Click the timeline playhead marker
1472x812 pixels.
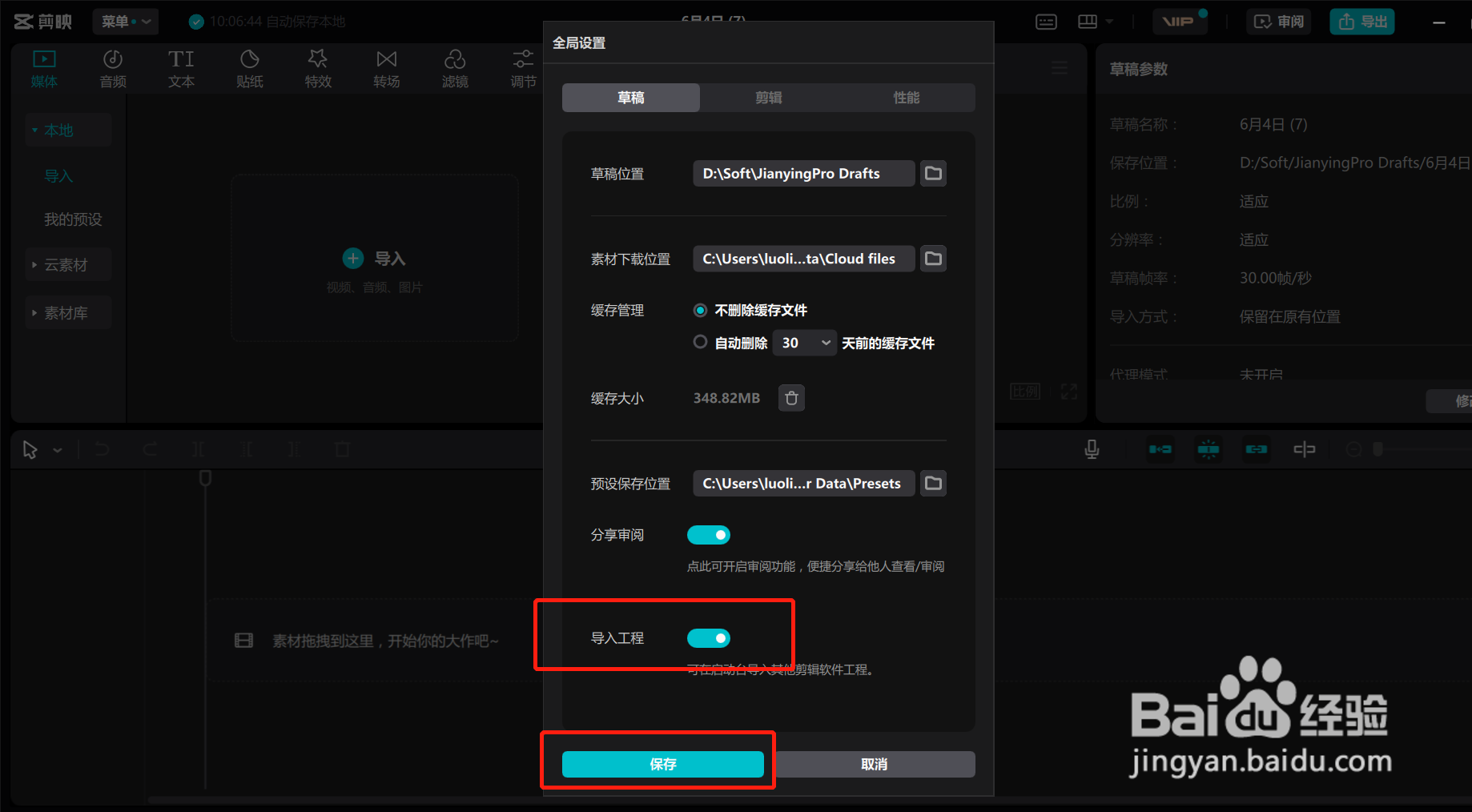(205, 478)
